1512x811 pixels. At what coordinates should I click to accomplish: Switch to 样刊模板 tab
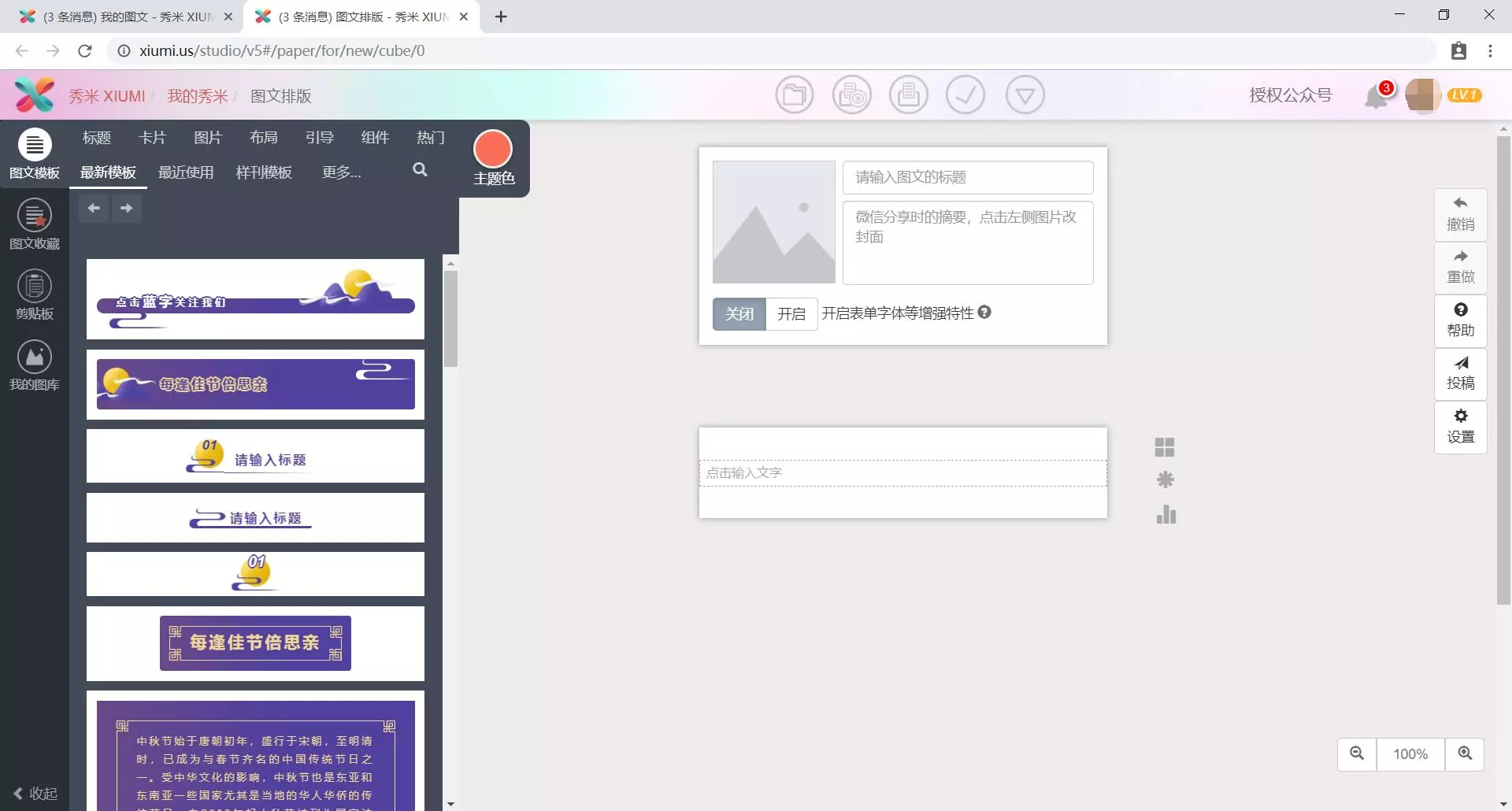click(x=264, y=172)
